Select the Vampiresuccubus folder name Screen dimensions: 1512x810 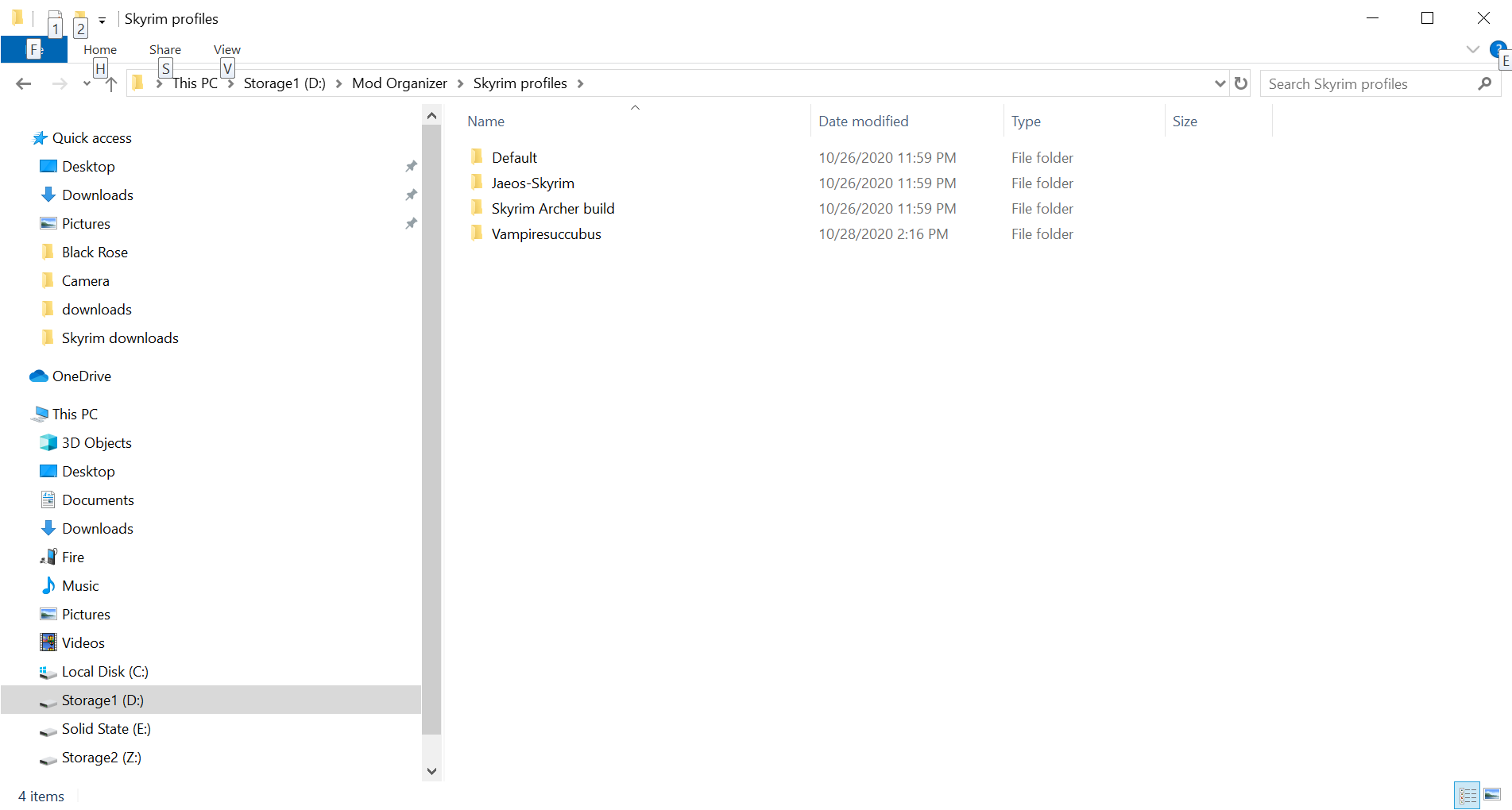[x=546, y=233]
